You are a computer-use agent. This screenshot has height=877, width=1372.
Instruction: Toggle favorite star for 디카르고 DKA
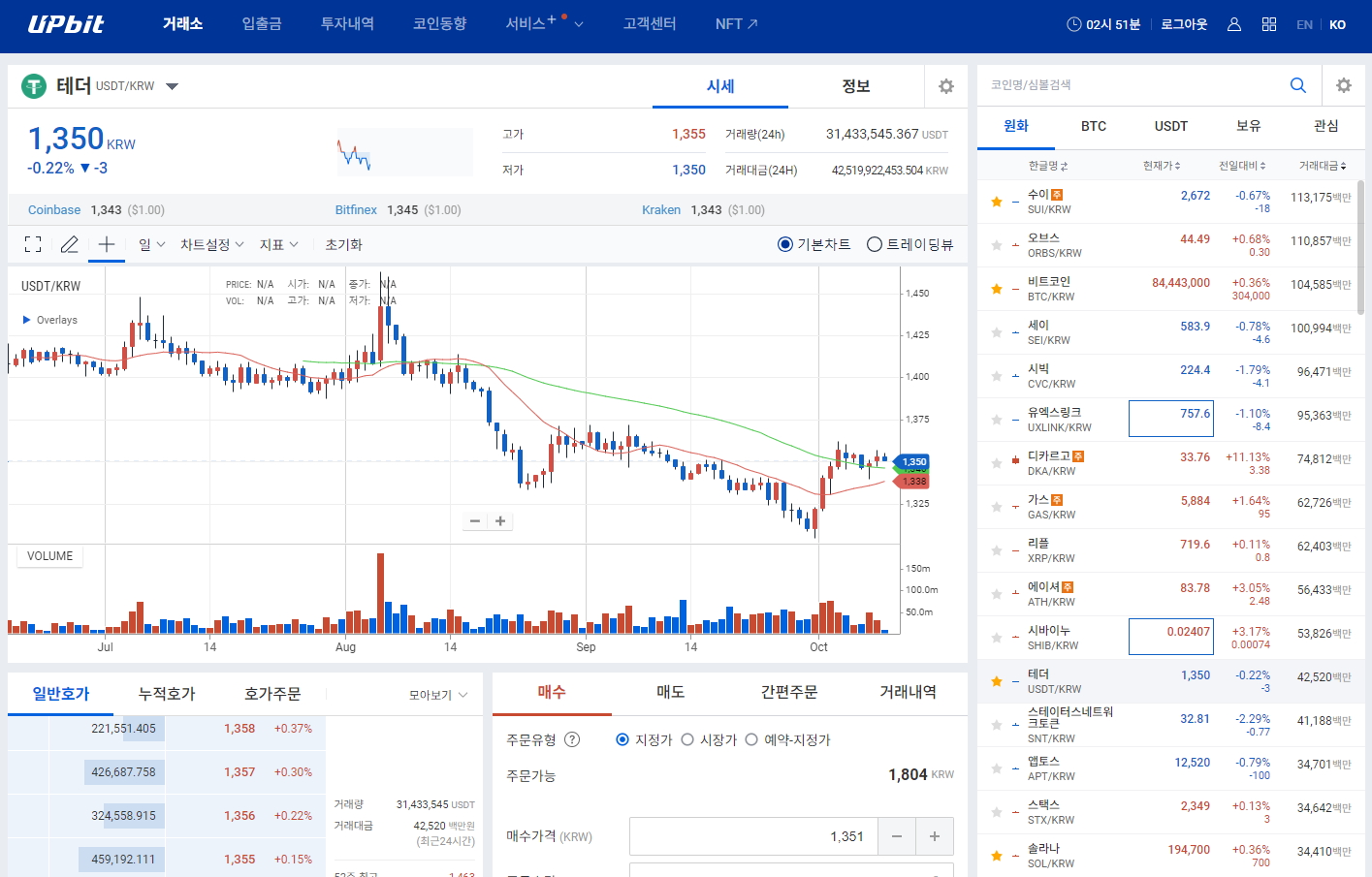pyautogui.click(x=997, y=463)
